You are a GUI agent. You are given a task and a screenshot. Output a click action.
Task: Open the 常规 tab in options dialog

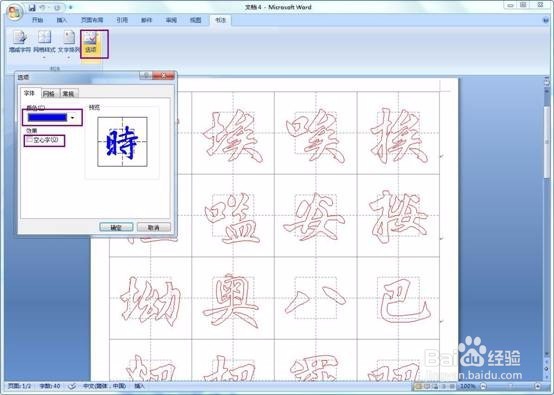(69, 94)
